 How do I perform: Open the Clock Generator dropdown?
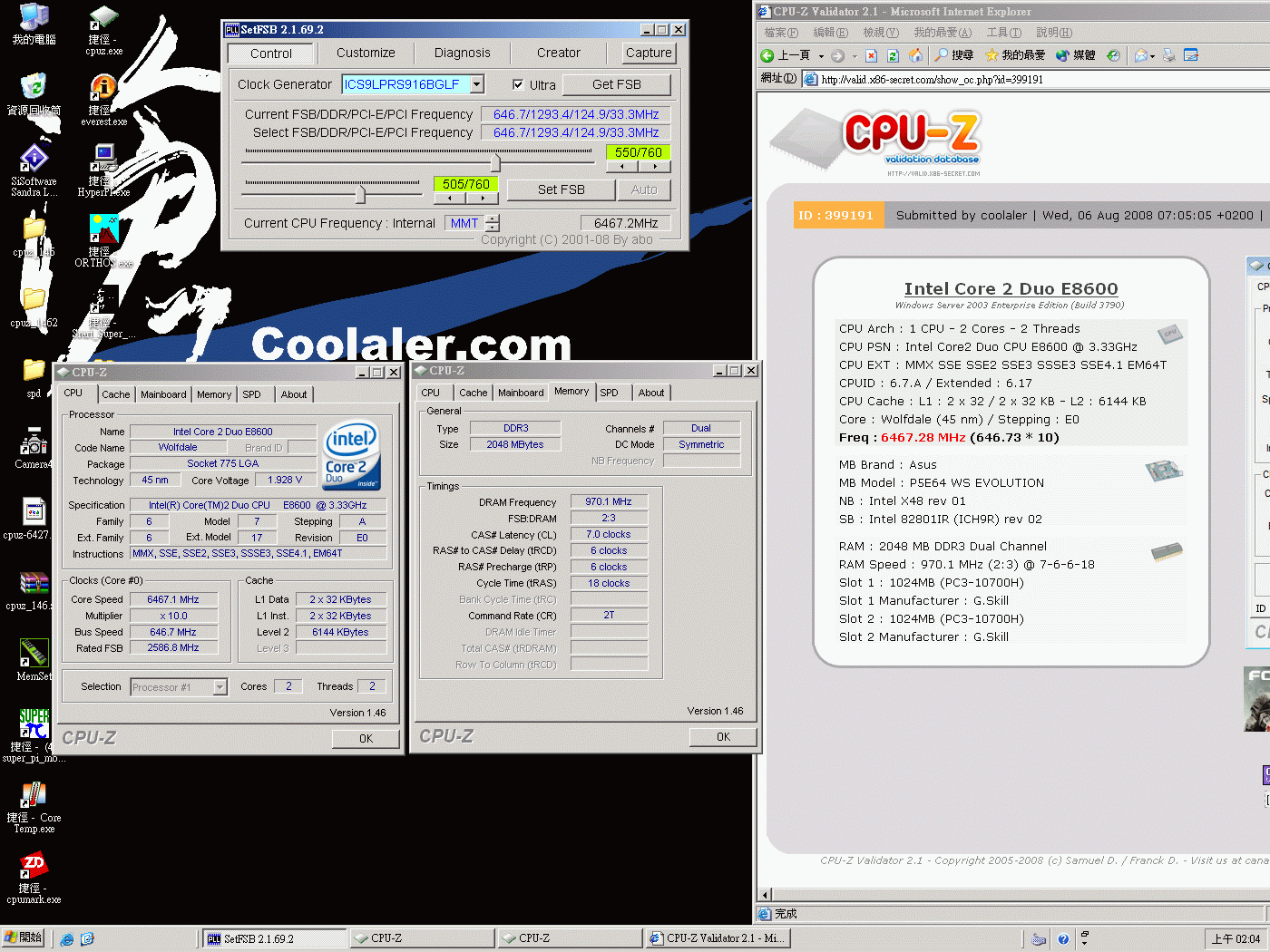[x=477, y=84]
